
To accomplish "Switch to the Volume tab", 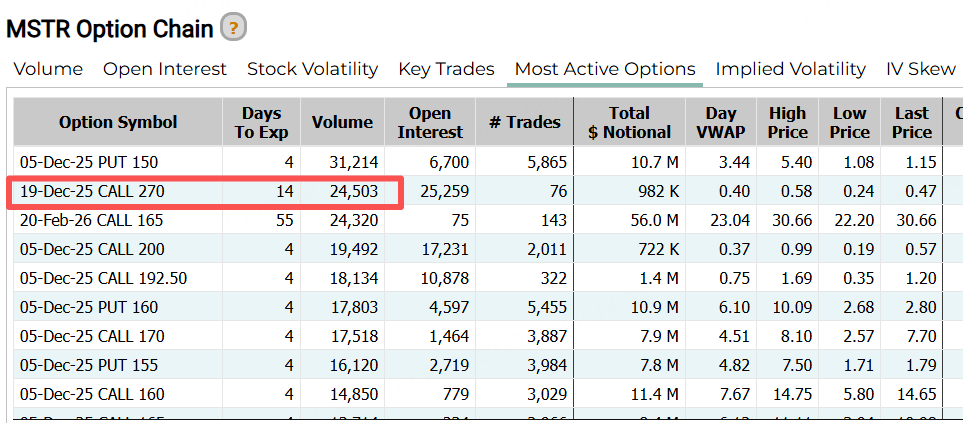I will point(48,69).
